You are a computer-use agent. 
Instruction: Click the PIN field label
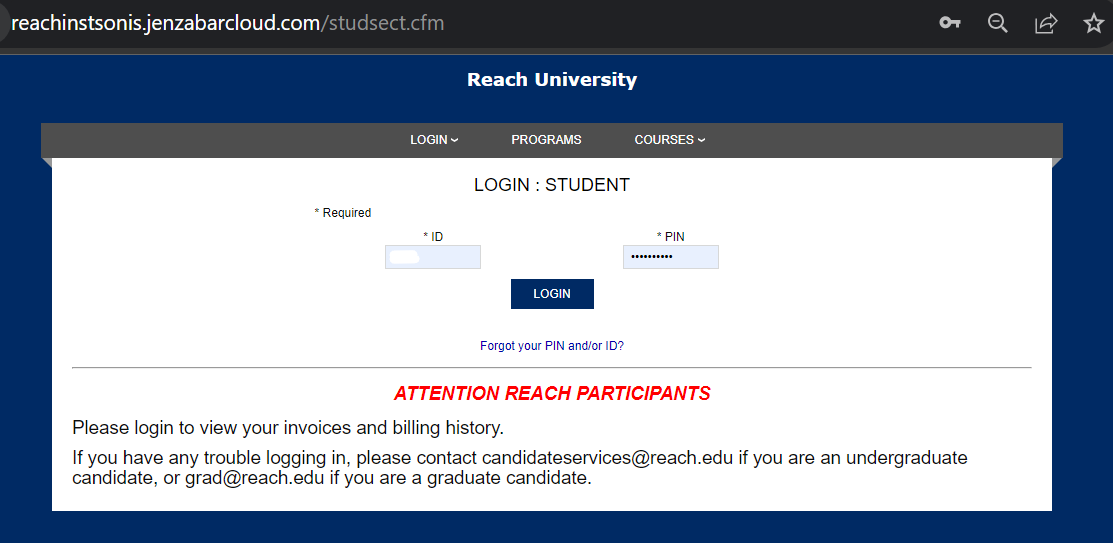click(x=671, y=236)
